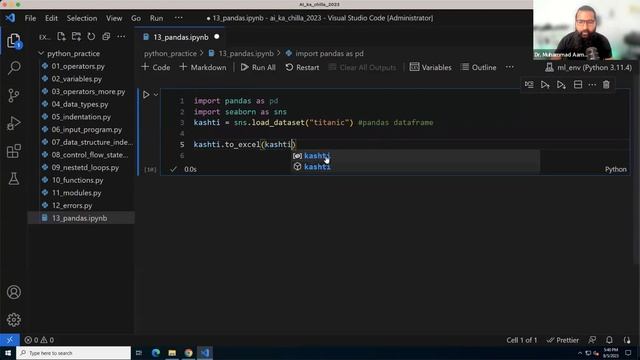Open the remote window indicator
640x360 pixels.
pos(9,340)
